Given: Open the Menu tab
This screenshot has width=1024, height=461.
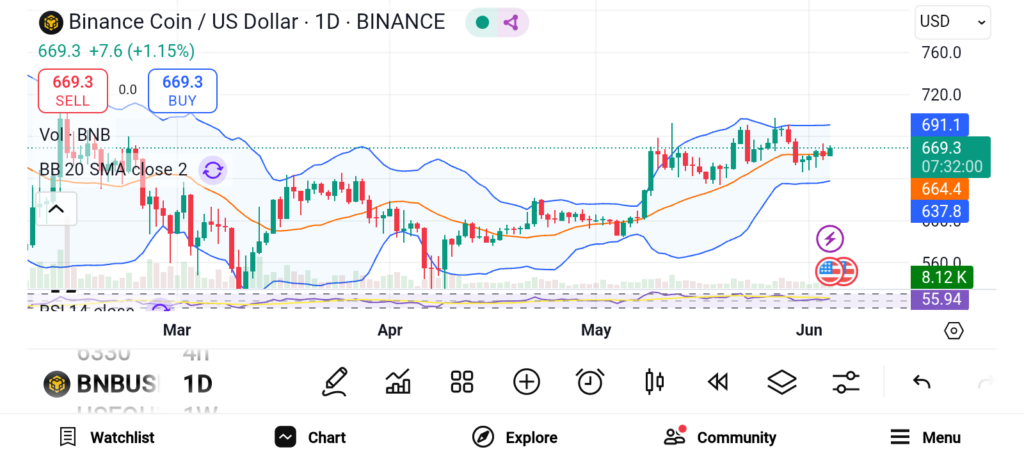Looking at the screenshot, I should click(925, 437).
